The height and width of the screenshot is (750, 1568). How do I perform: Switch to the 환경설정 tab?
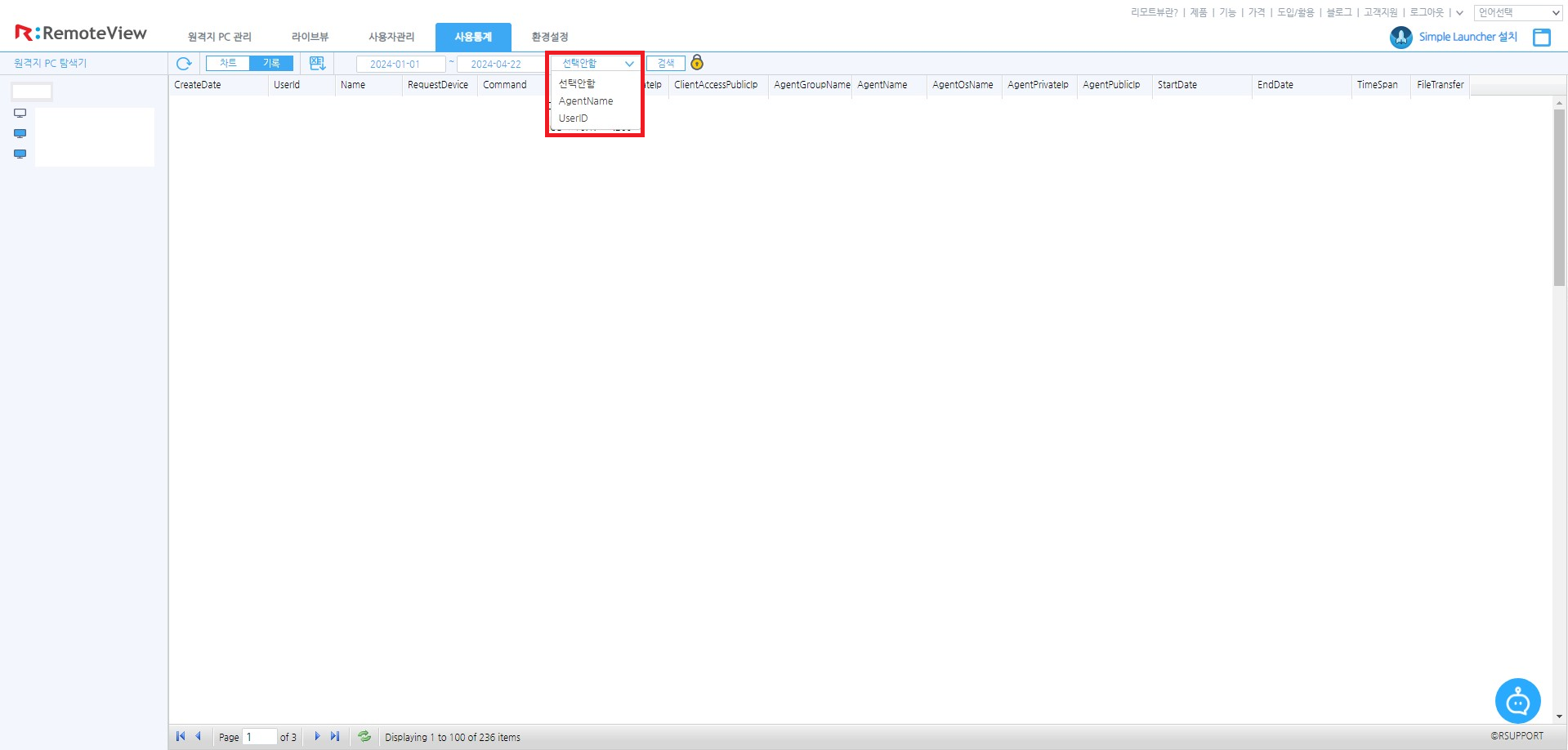[549, 37]
